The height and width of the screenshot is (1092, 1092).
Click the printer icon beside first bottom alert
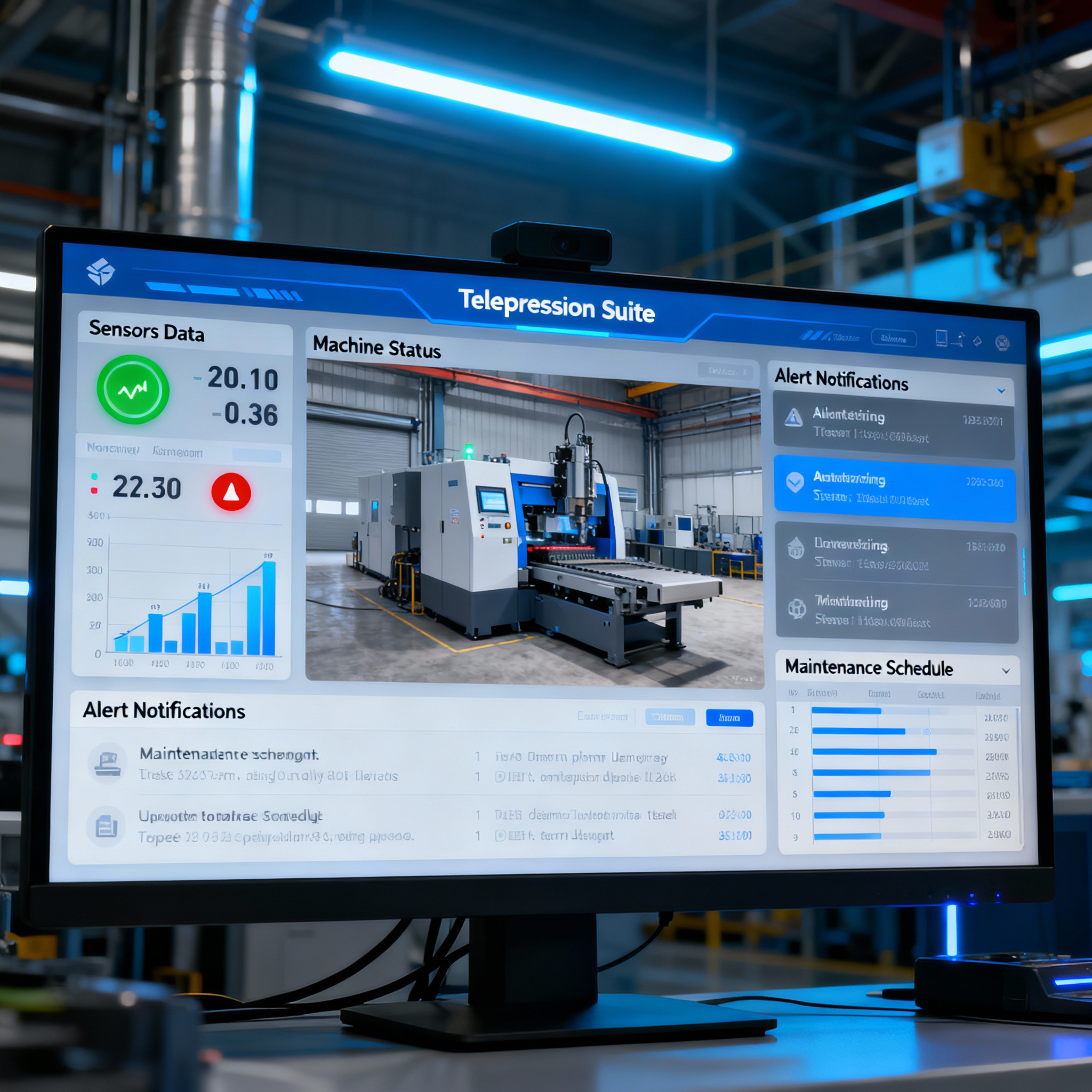pos(107,763)
